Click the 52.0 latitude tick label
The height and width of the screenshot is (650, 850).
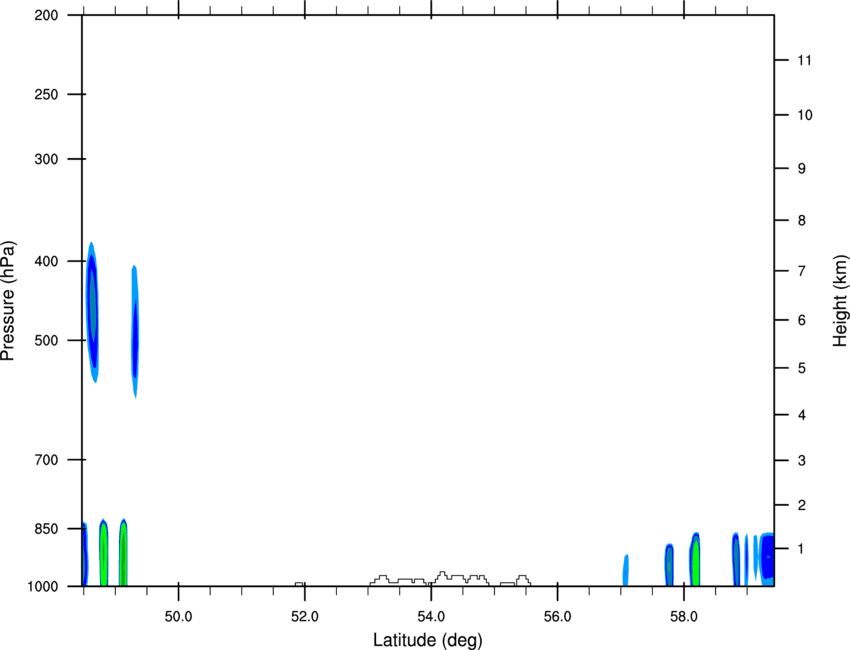point(305,617)
